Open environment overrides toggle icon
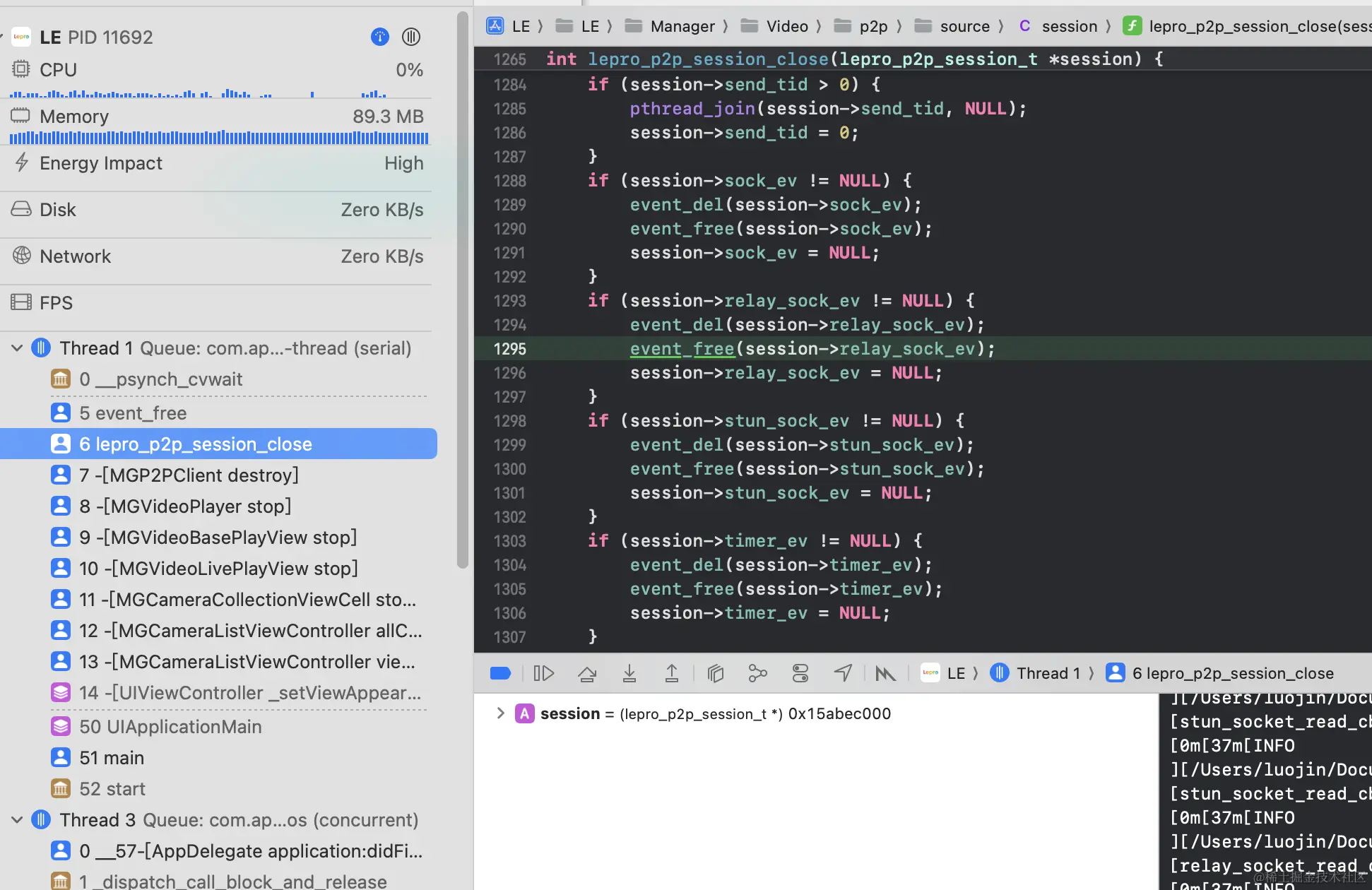Image resolution: width=1372 pixels, height=890 pixels. pos(800,673)
